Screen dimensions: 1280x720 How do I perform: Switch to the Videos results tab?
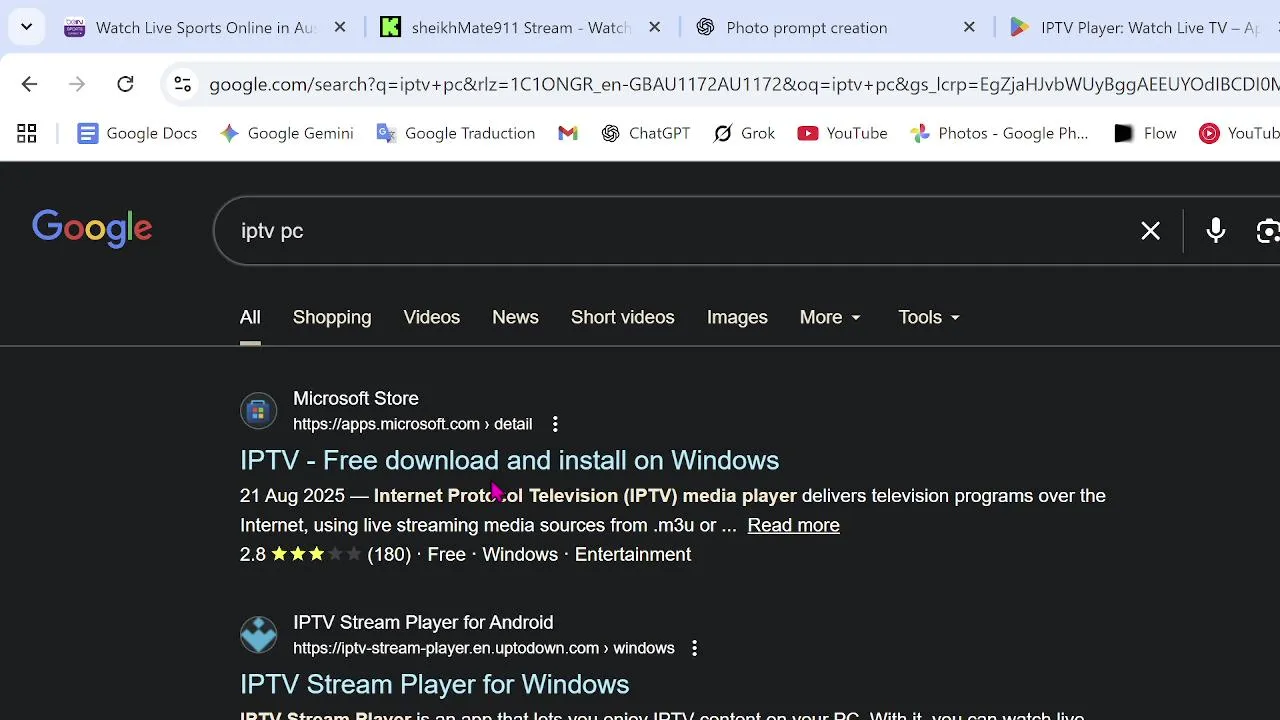[431, 317]
